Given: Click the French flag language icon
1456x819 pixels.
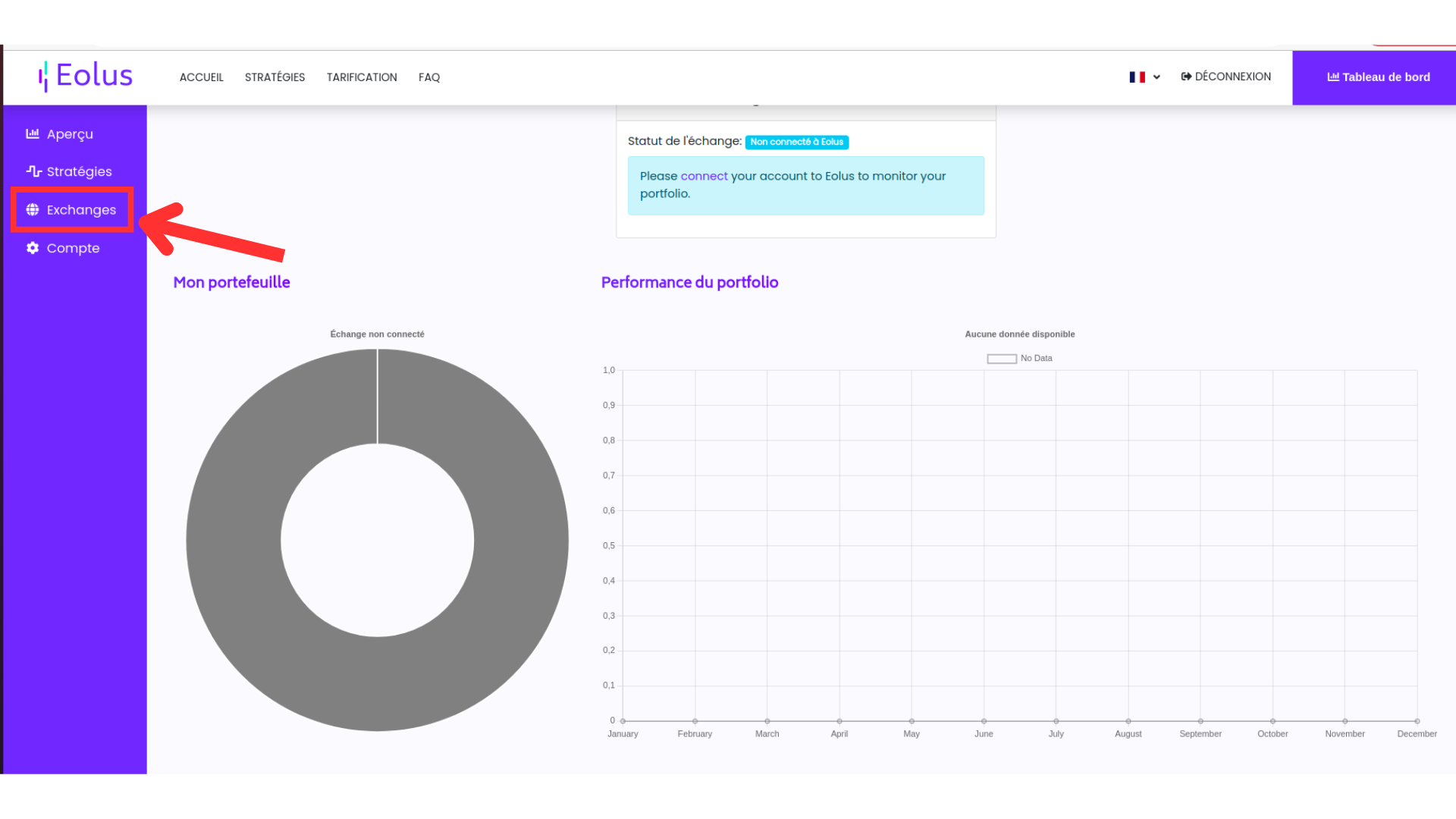Looking at the screenshot, I should (x=1137, y=77).
